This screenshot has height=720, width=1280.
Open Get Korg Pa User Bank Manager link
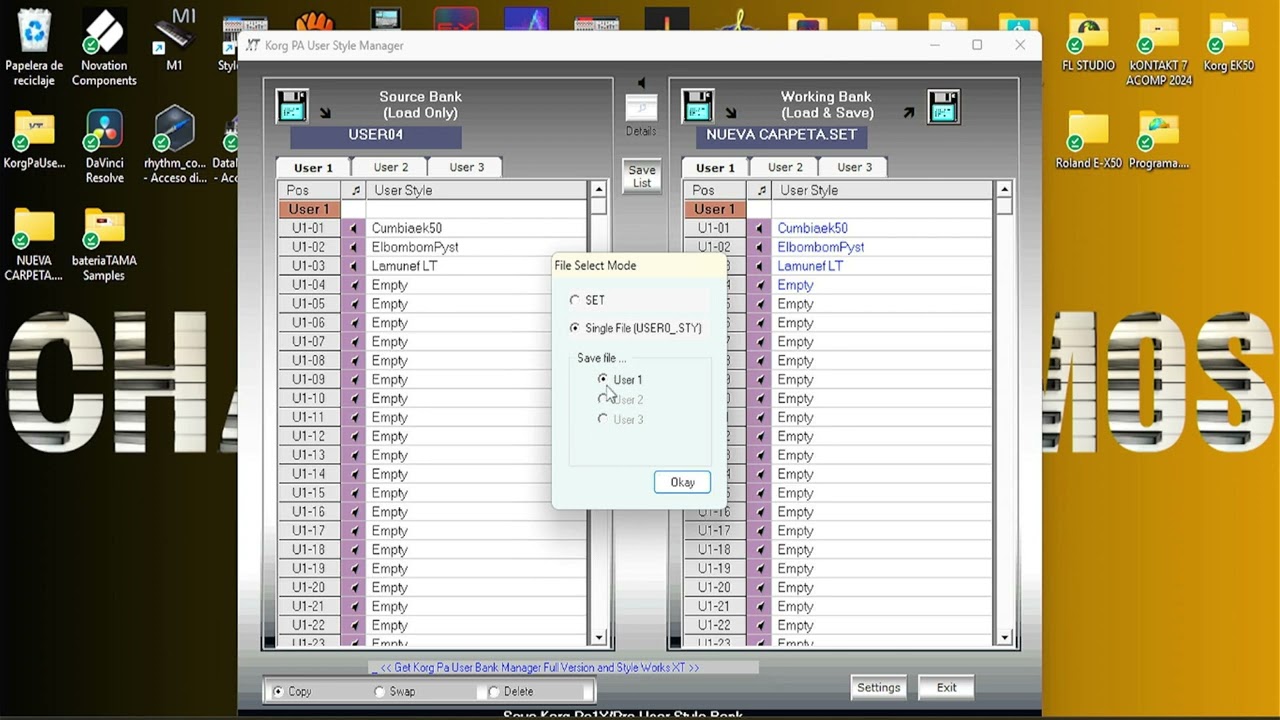(x=539, y=667)
